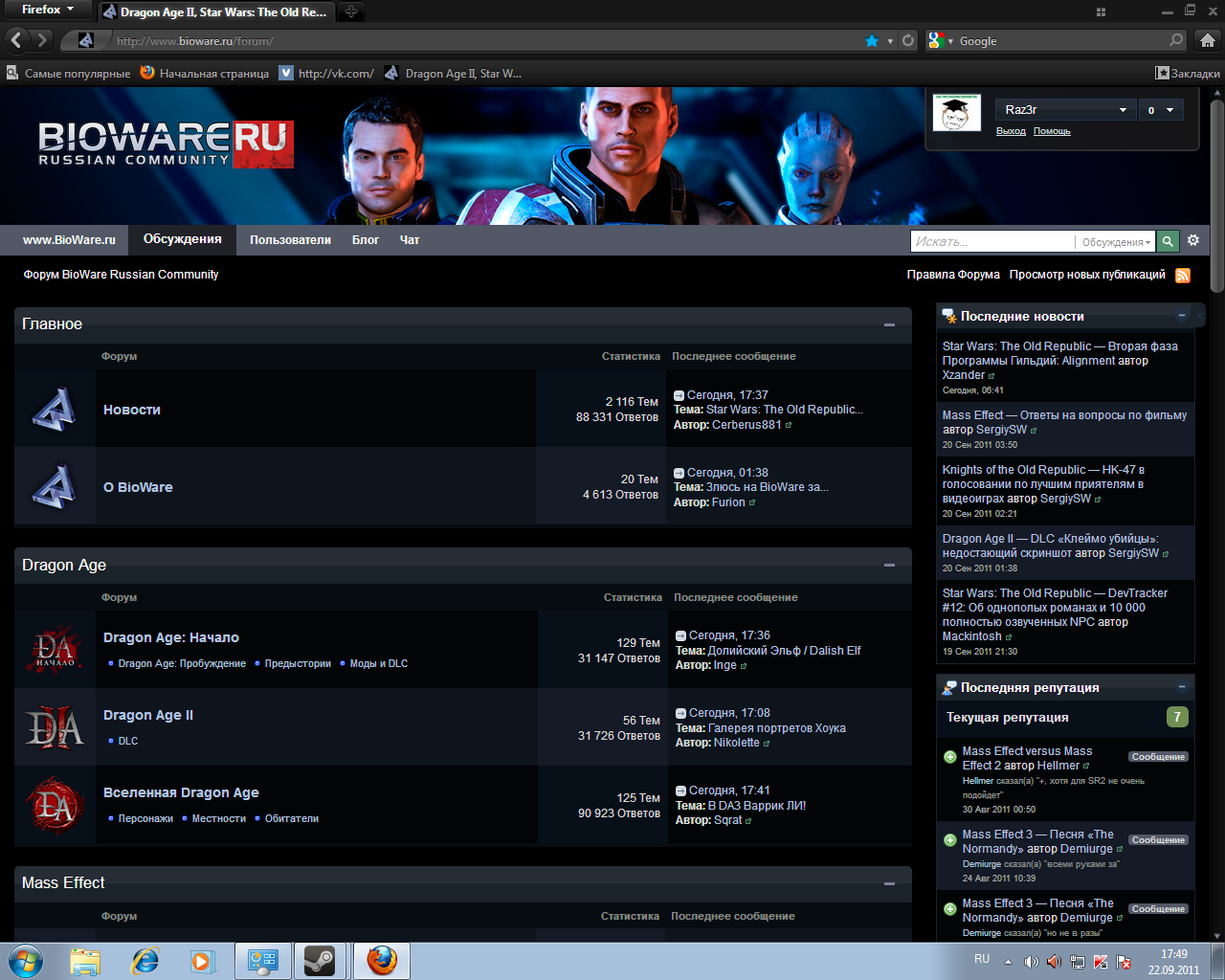Image resolution: width=1225 pixels, height=980 pixels.
Task: Click the Сообщение badge on Hellmer reputation entry
Action: point(1158,757)
